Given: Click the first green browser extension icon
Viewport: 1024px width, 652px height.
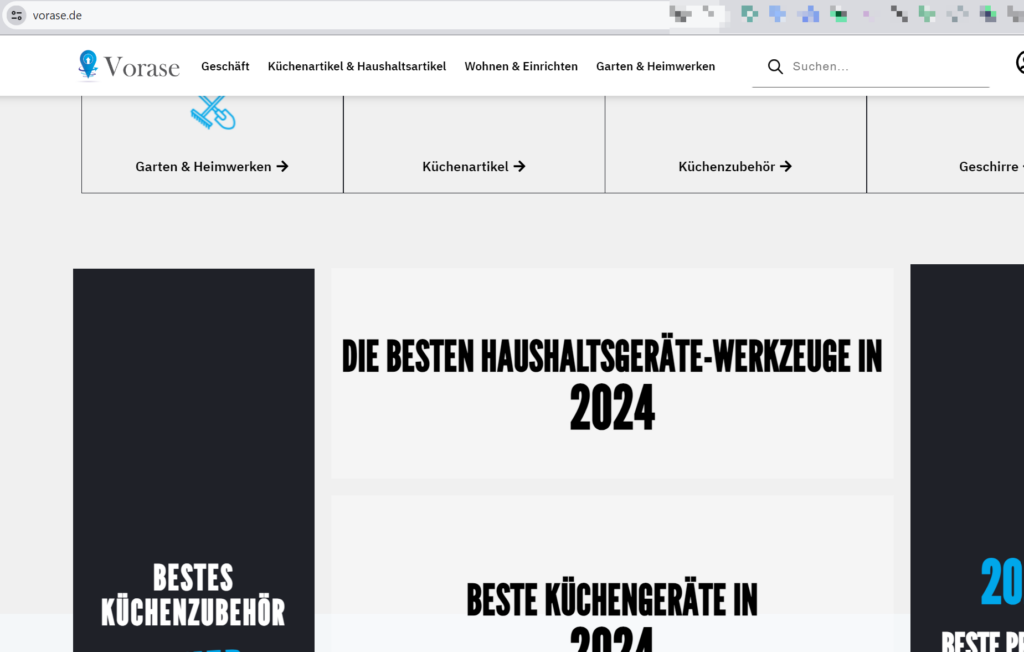Looking at the screenshot, I should [x=748, y=14].
